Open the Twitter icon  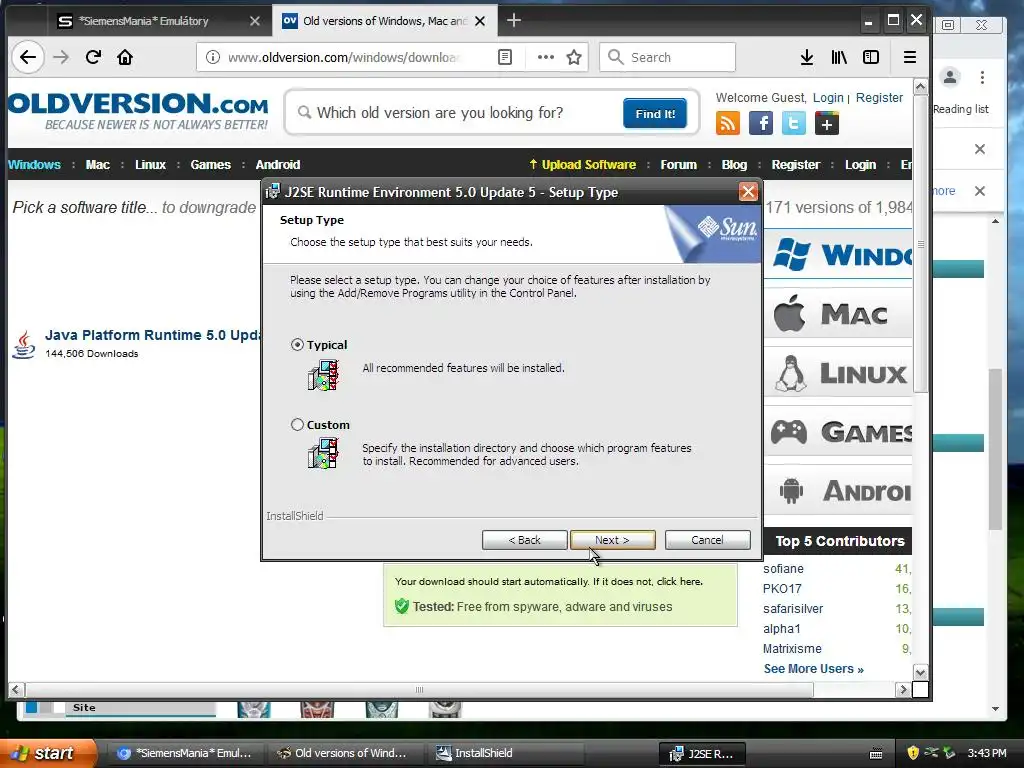point(793,123)
